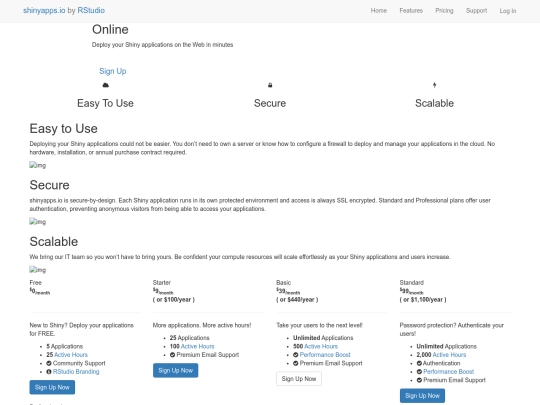Click 'Unlimited Applications' in Standard plan

tap(447, 346)
